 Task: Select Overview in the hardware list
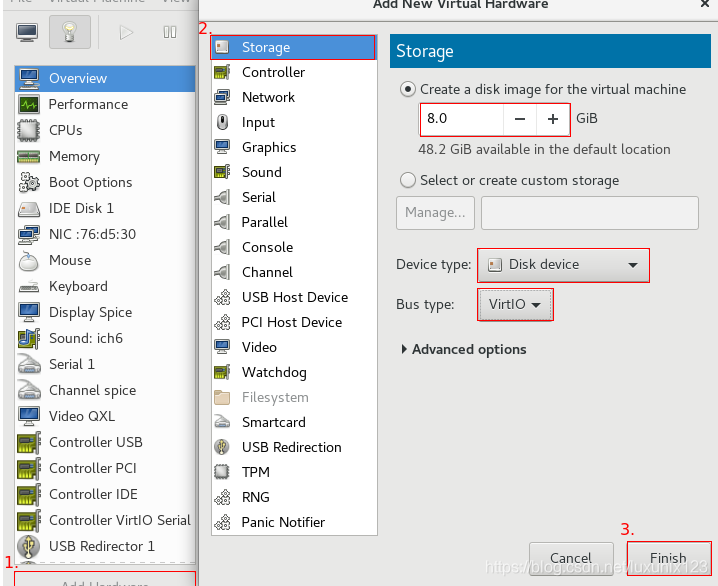coord(105,78)
